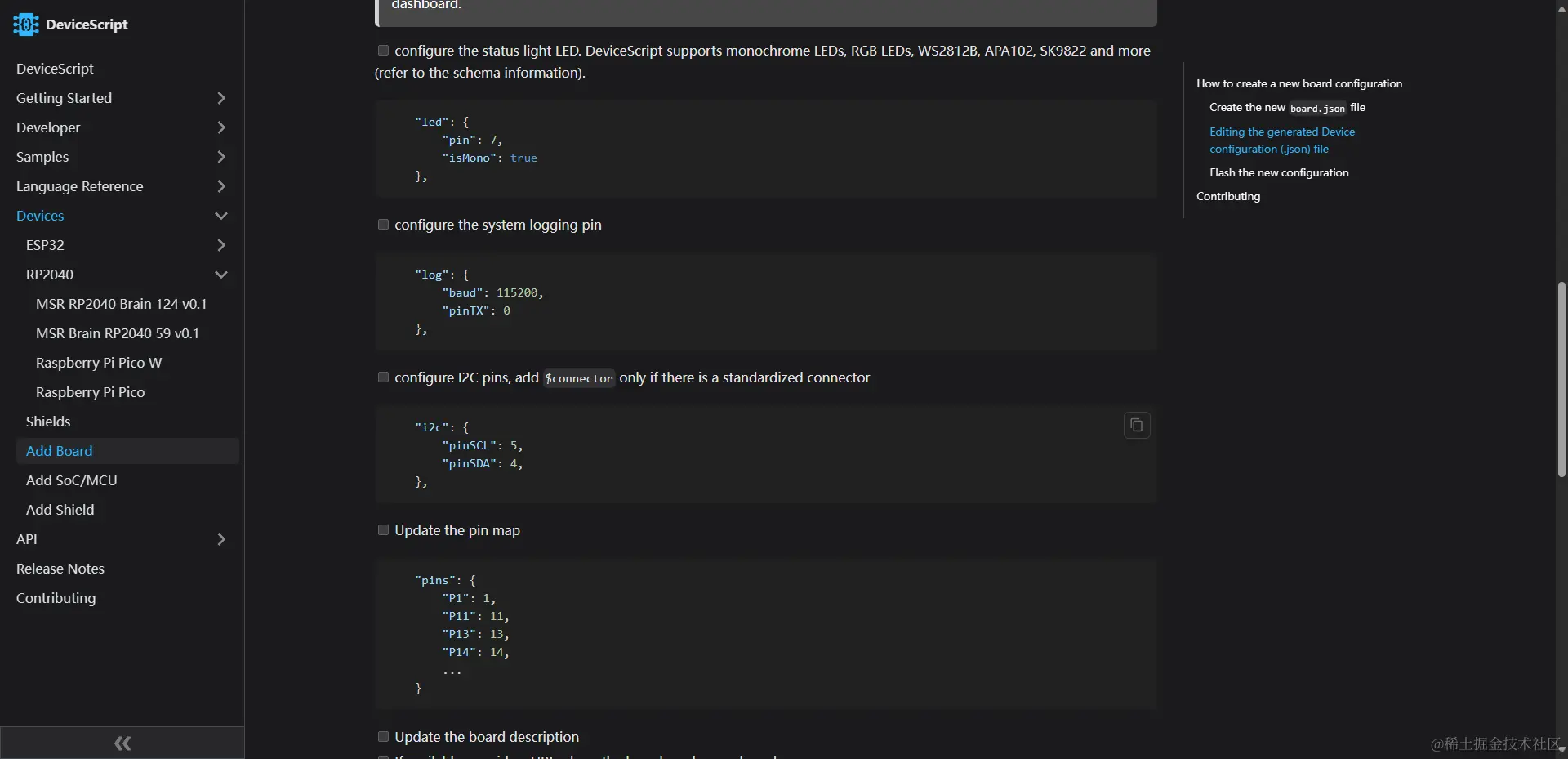This screenshot has height=759, width=1568.
Task: Open Contributing in the left sidebar
Action: pos(56,598)
